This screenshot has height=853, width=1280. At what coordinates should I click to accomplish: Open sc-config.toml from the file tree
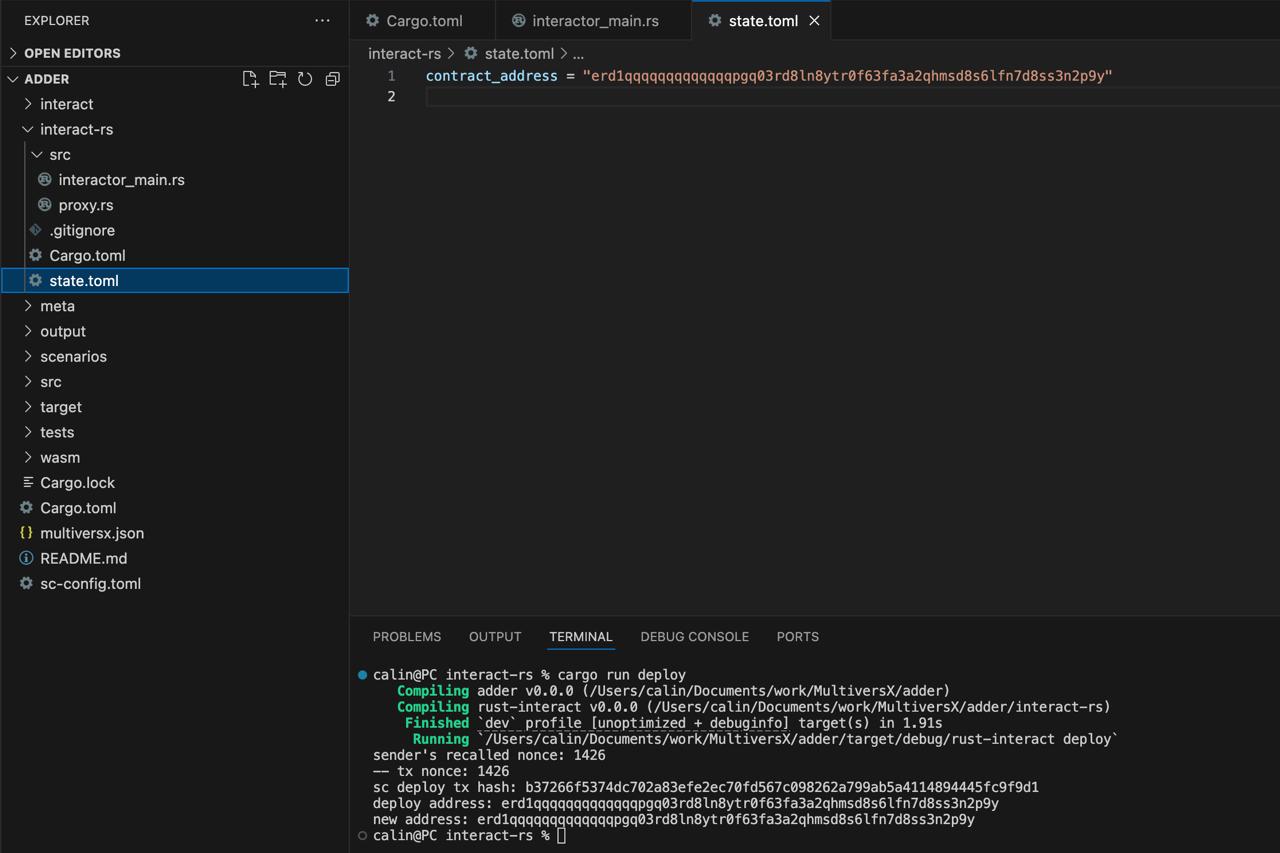[90, 584]
